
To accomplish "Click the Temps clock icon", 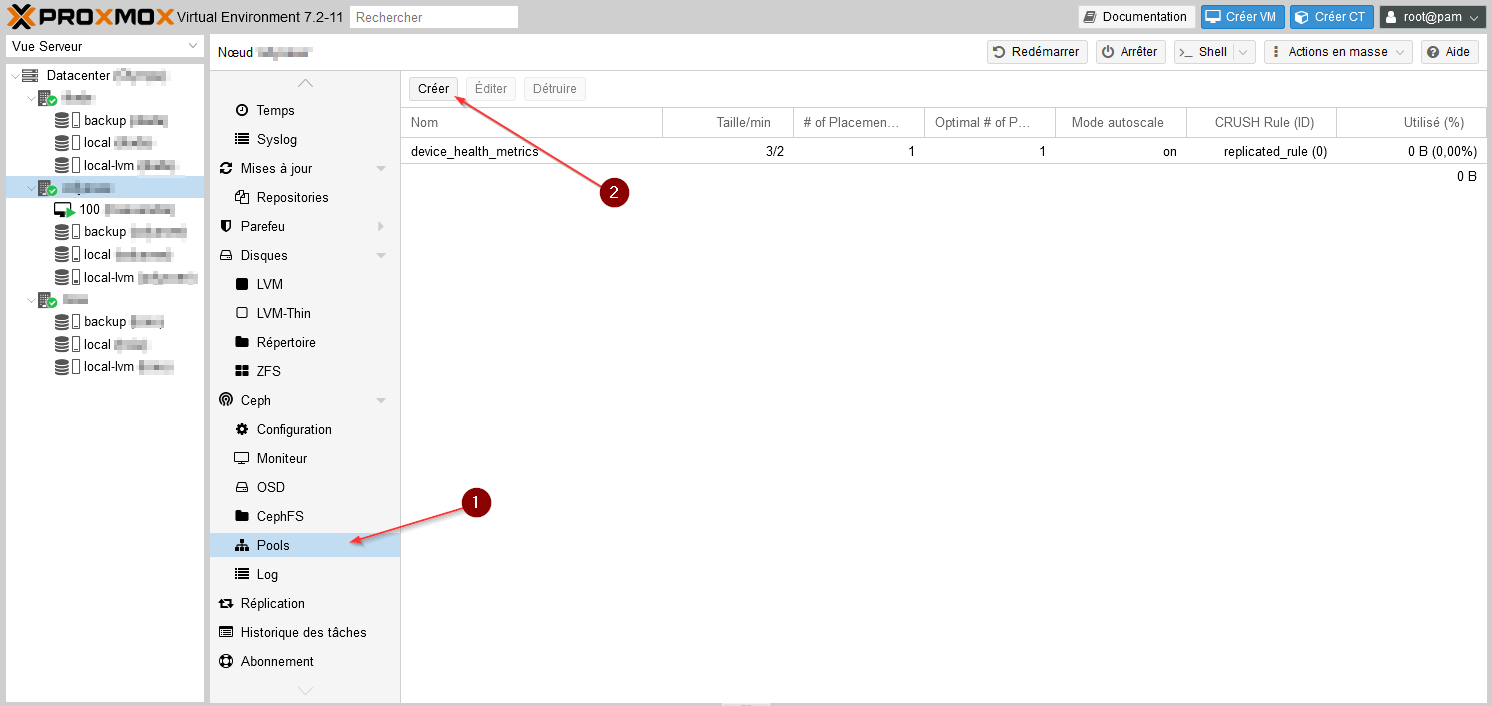I will 241,110.
